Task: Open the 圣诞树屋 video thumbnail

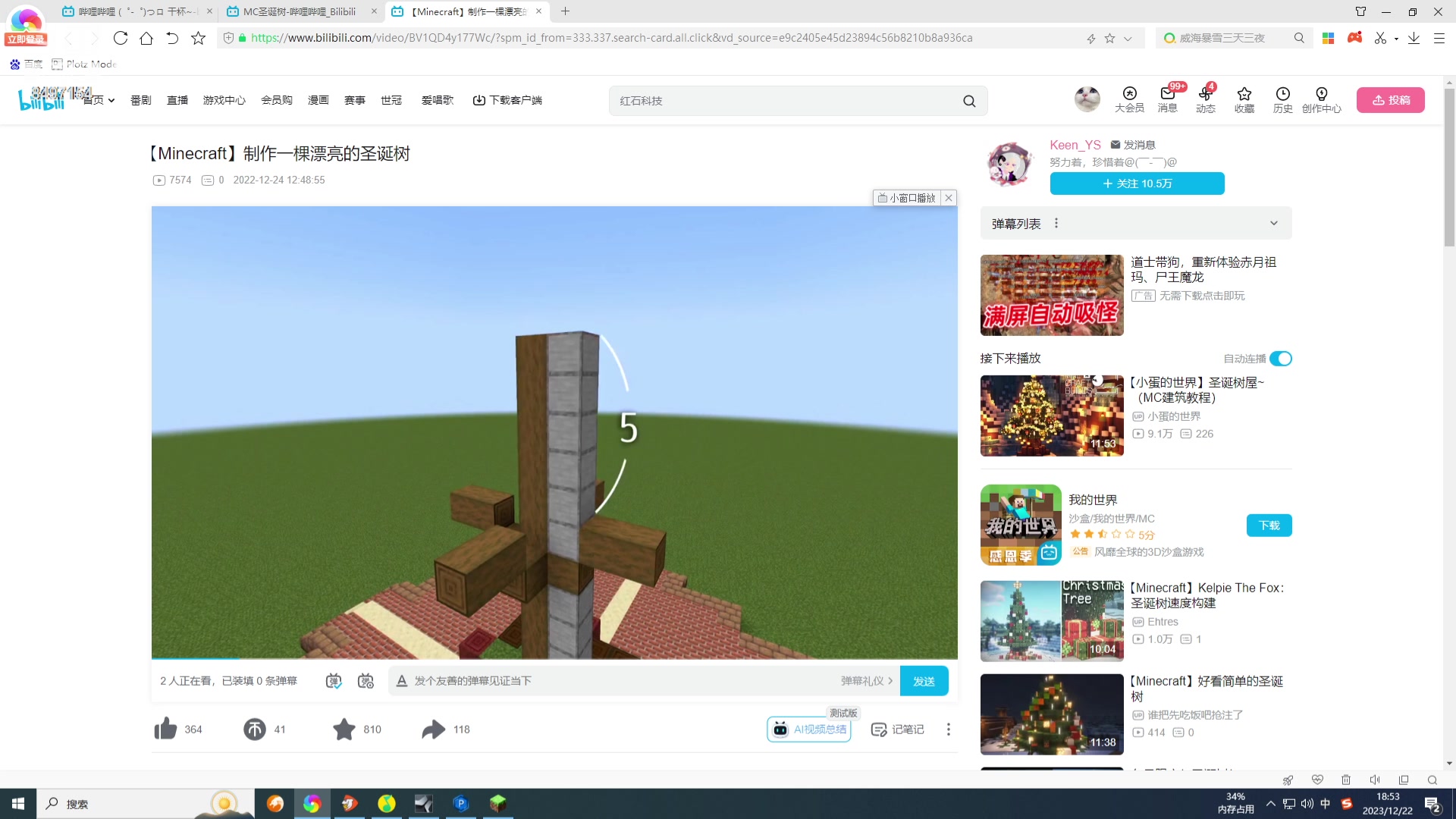Action: [x=1051, y=416]
